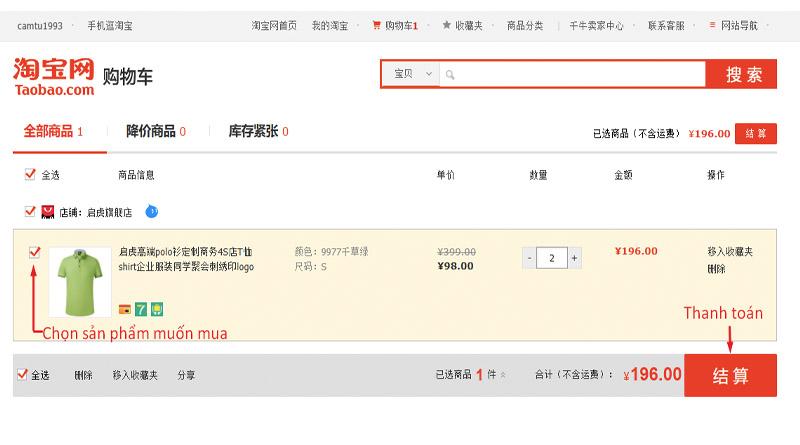Screen dimensions: 800x445
Task: Toggle the store-level checkbox for the shop
Action: 29,211
